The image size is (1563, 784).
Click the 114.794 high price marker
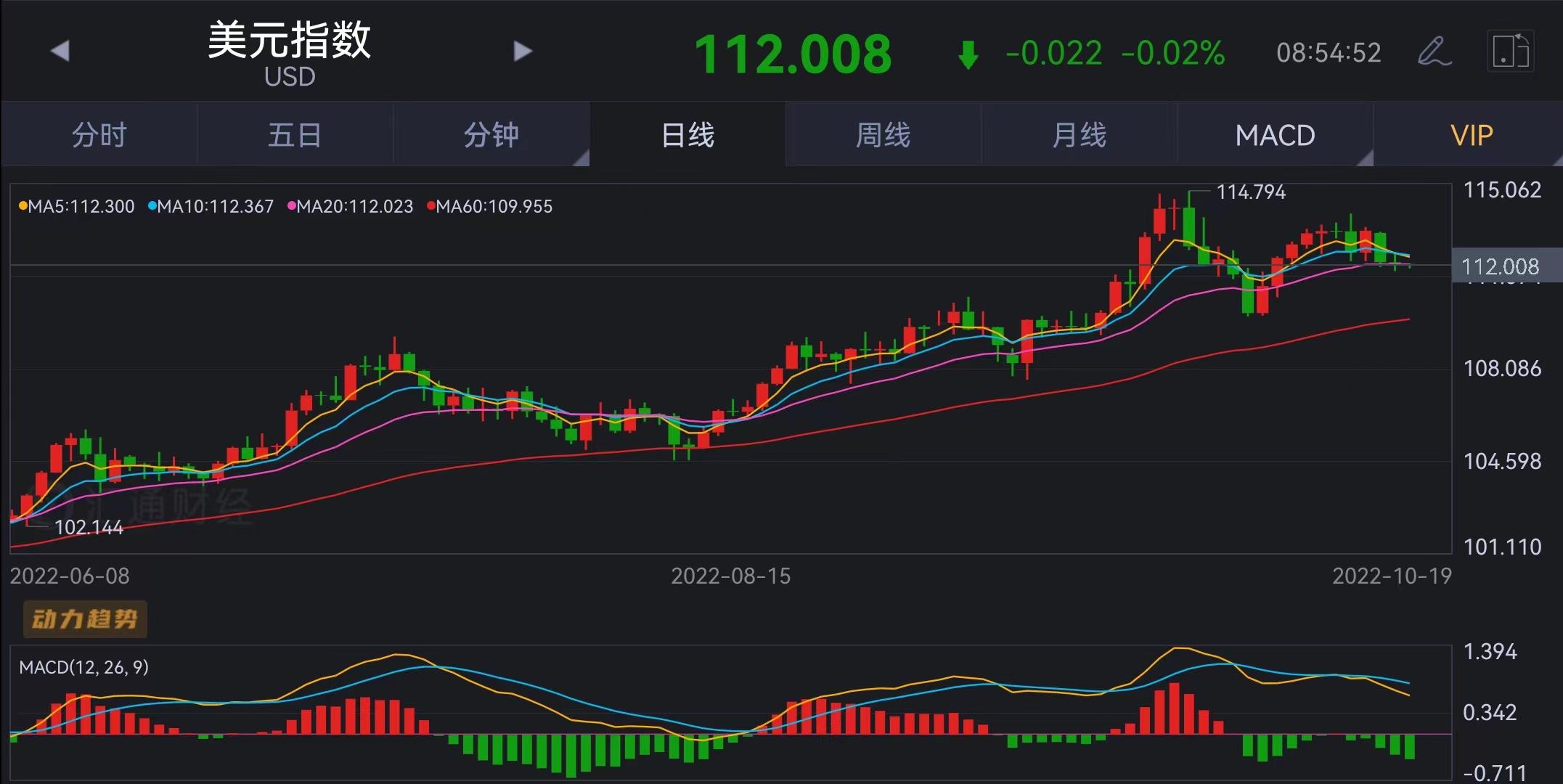click(1250, 192)
